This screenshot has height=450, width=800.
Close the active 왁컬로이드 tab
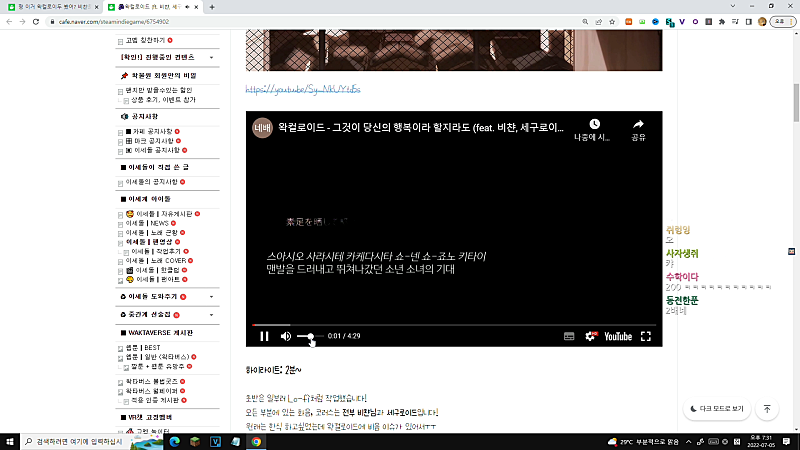click(196, 7)
